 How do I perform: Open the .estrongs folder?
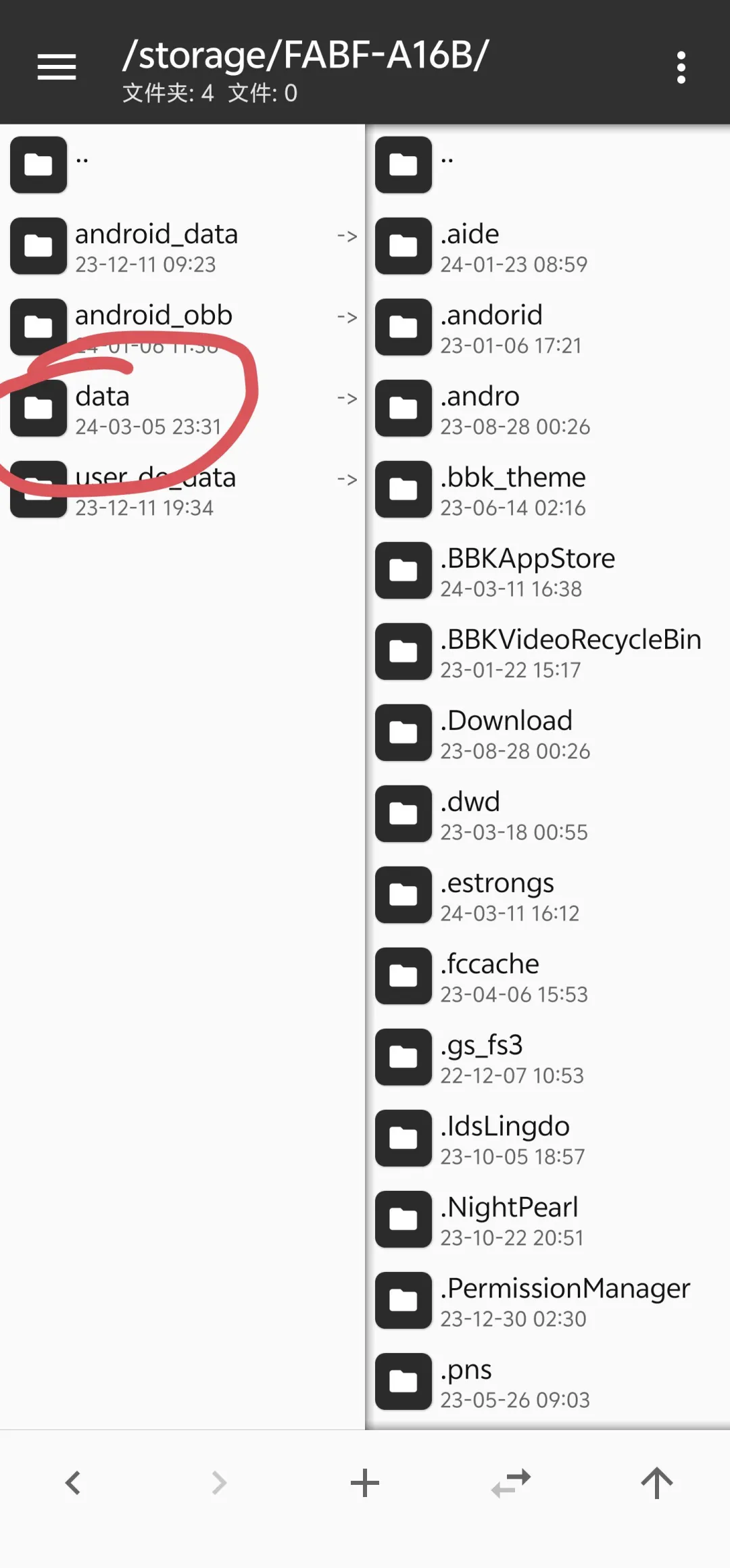pyautogui.click(x=547, y=895)
